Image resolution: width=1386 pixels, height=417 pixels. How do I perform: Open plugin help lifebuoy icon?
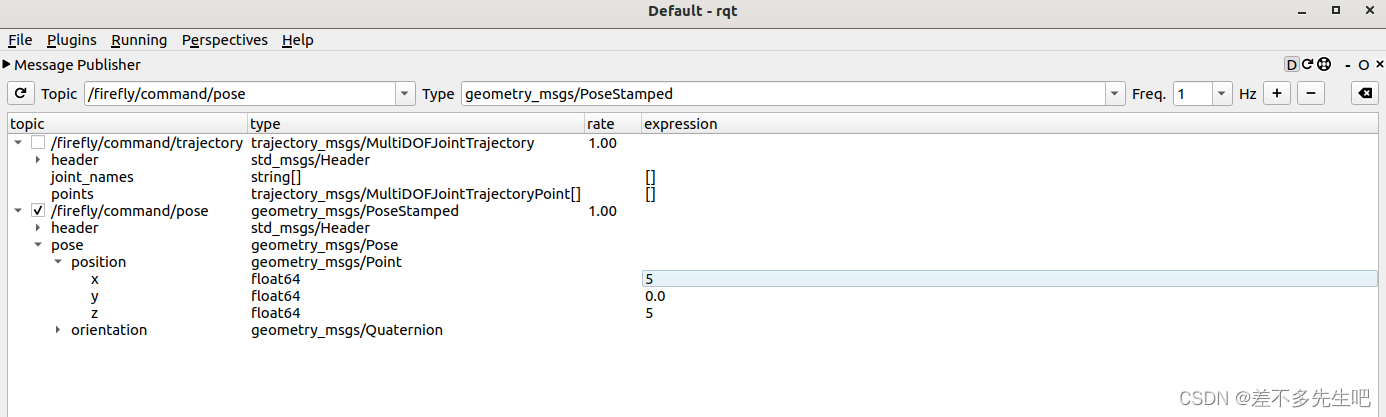coord(1324,64)
